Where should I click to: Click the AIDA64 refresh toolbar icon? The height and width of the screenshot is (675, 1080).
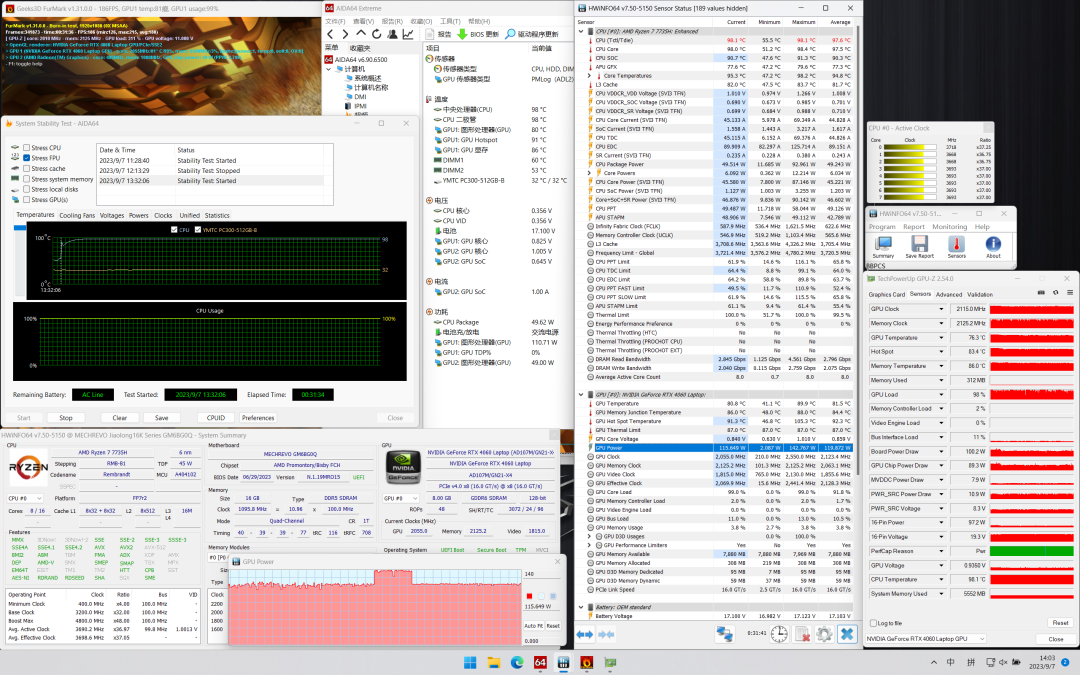[x=376, y=34]
